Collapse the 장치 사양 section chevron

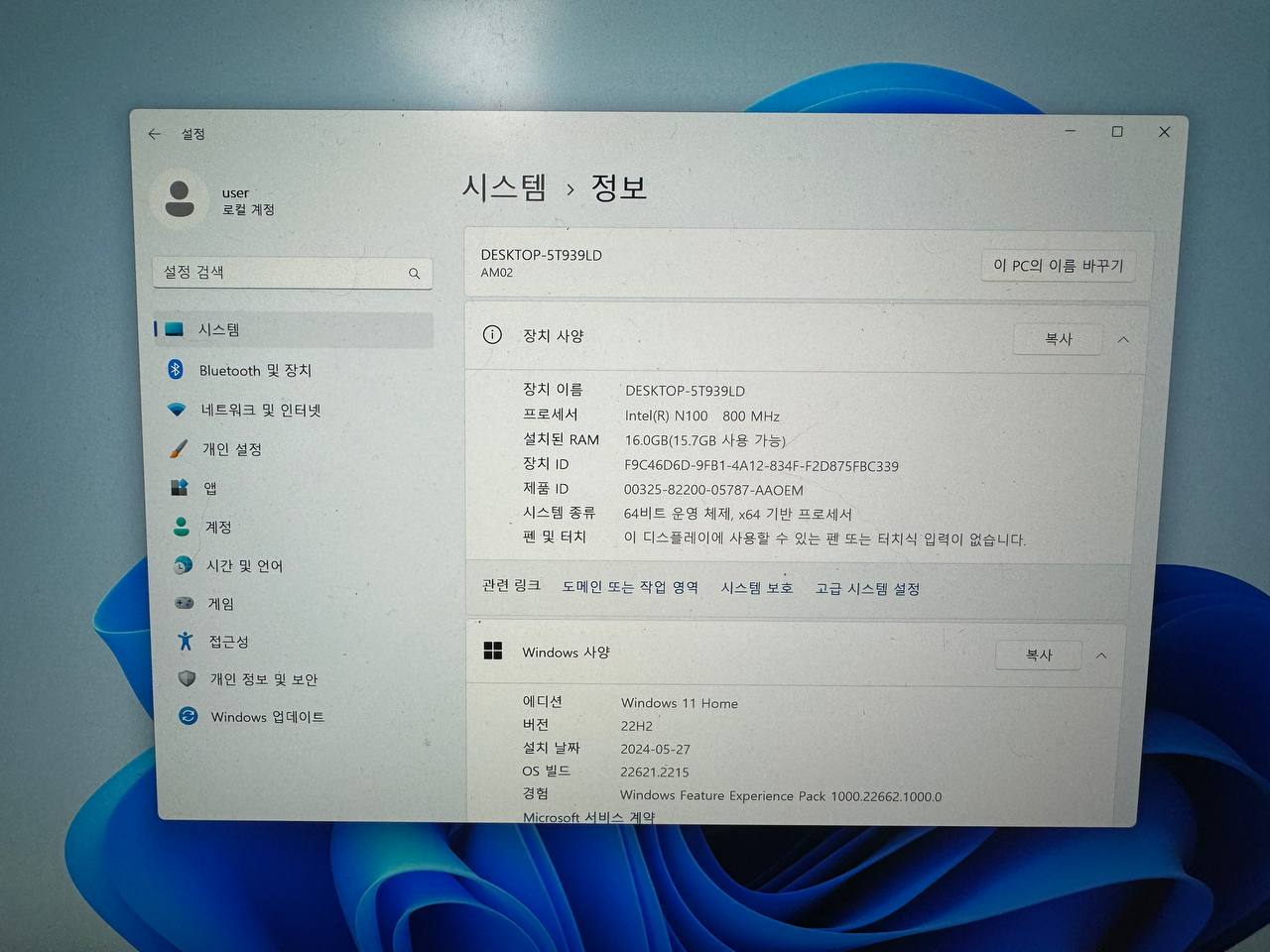pyautogui.click(x=1123, y=339)
